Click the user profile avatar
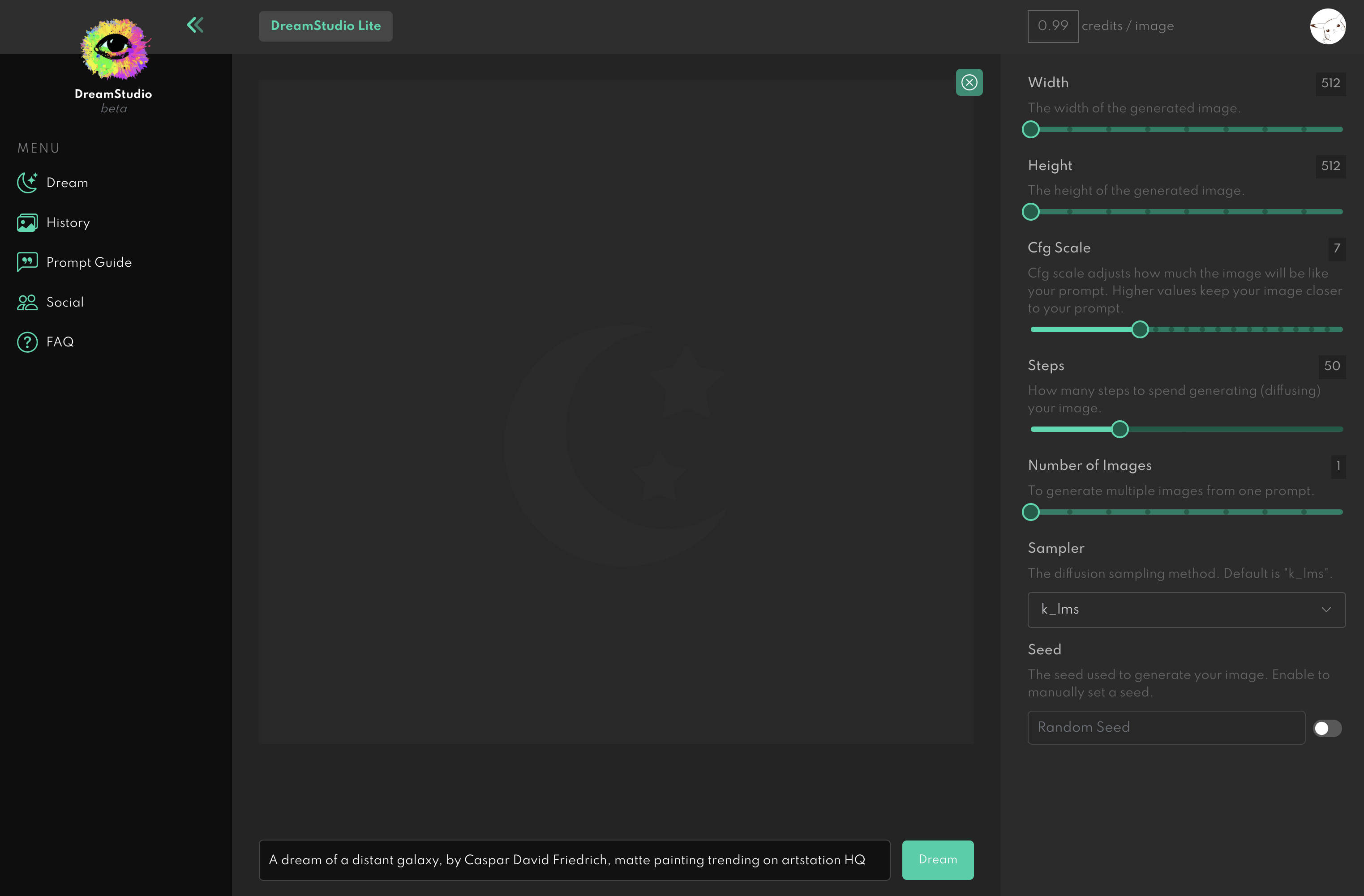The width and height of the screenshot is (1364, 896). [1329, 26]
